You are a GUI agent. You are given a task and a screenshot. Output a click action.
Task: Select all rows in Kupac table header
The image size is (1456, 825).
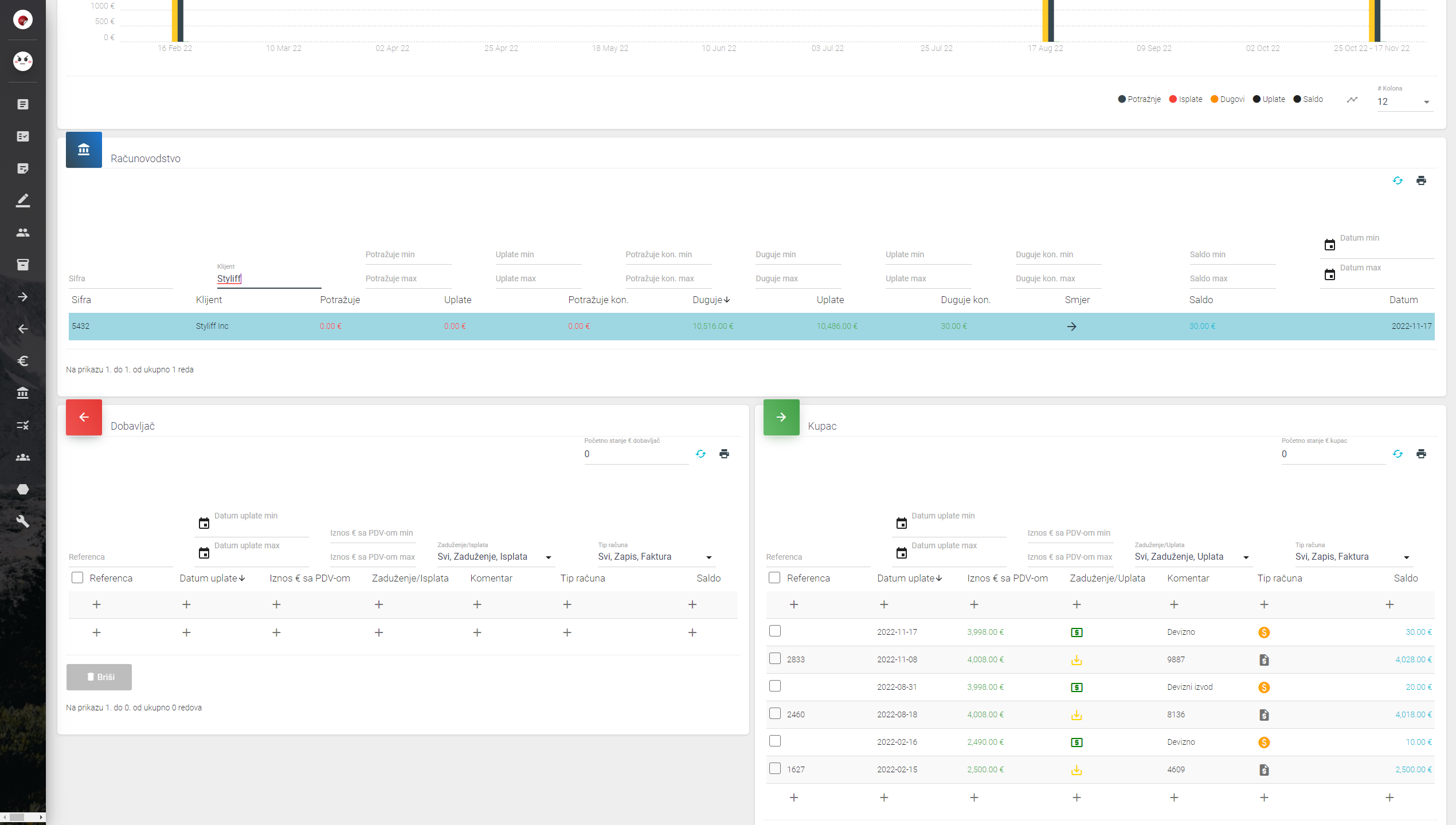click(774, 577)
